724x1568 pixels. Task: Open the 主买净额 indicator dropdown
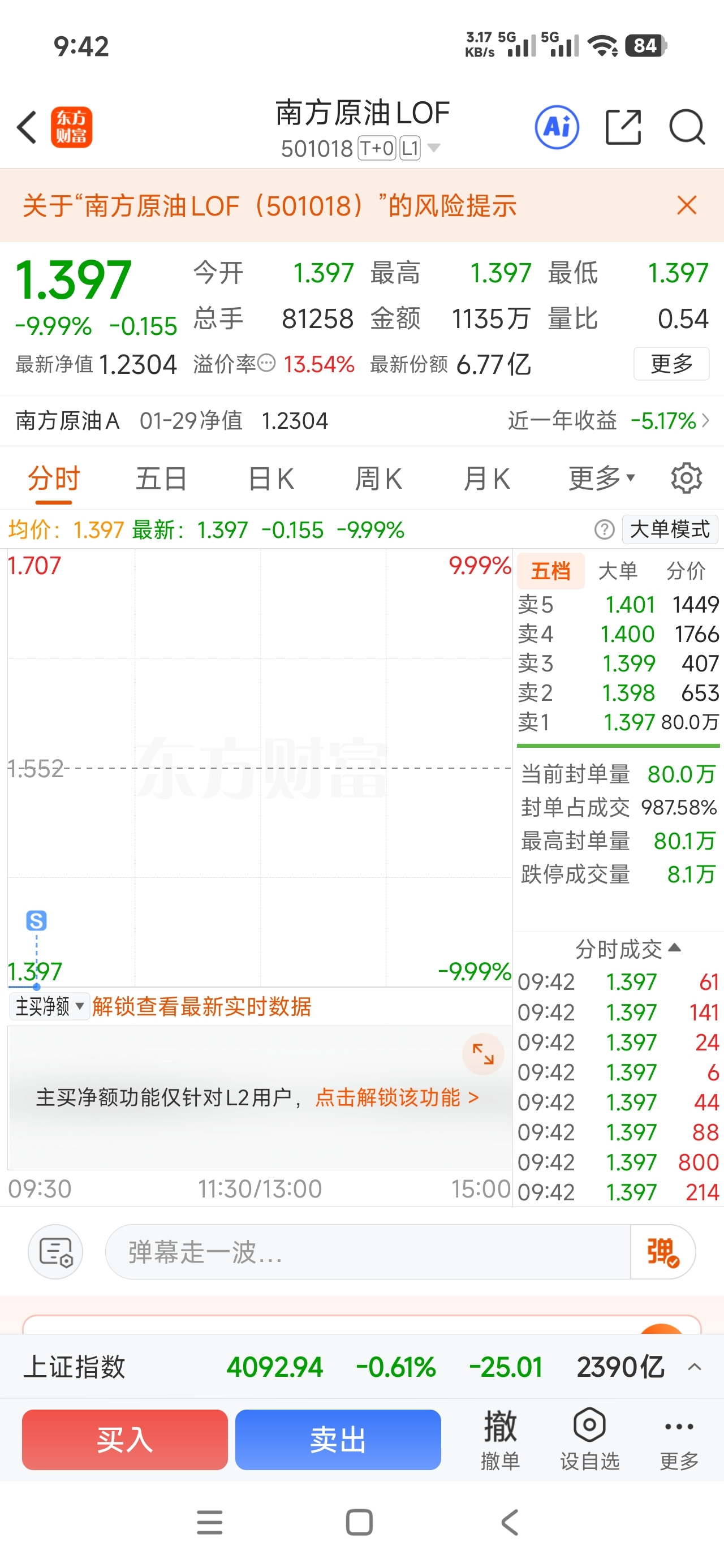pyautogui.click(x=49, y=1006)
